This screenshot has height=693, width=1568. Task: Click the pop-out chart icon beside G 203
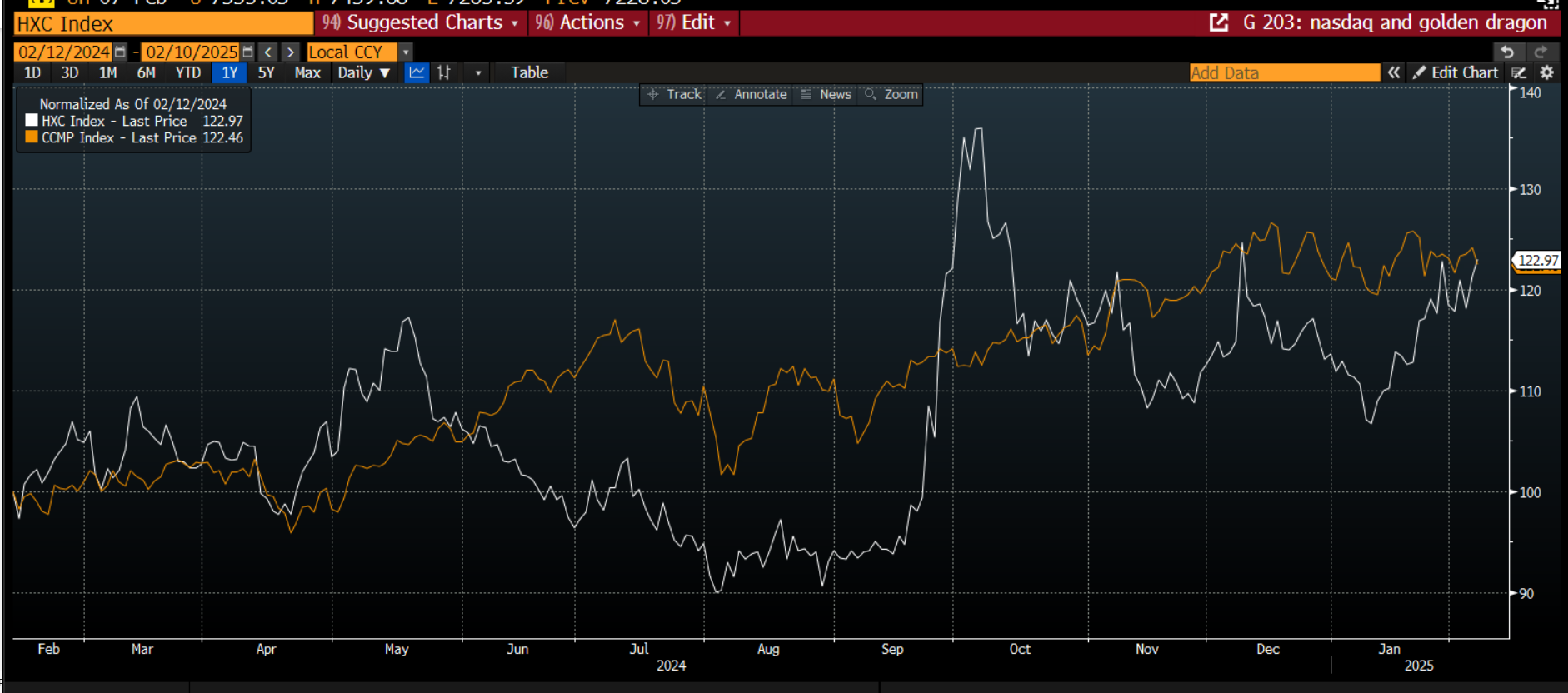coord(1219,23)
